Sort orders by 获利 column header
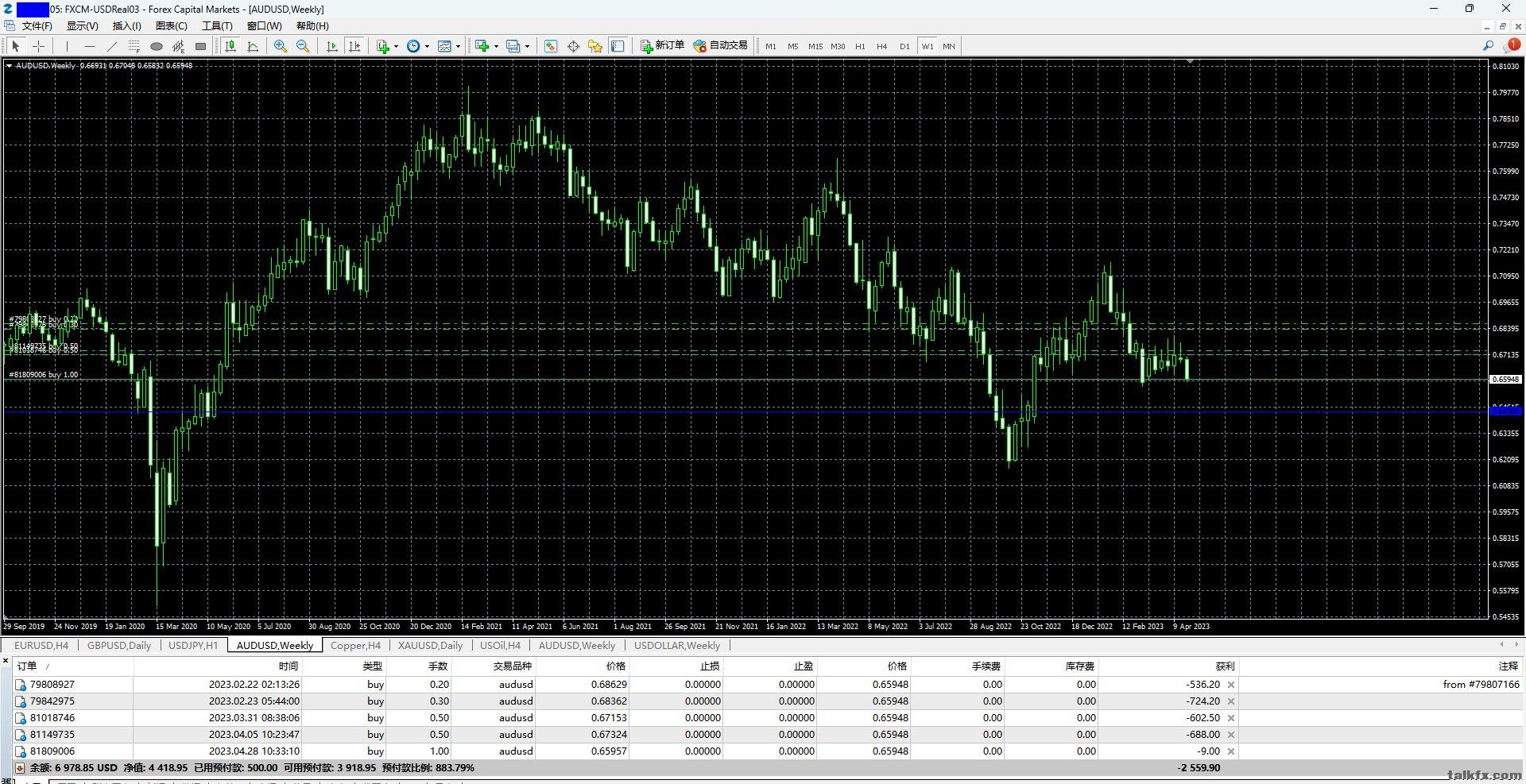Screen dimensions: 1526x784 [x=1168, y=666]
